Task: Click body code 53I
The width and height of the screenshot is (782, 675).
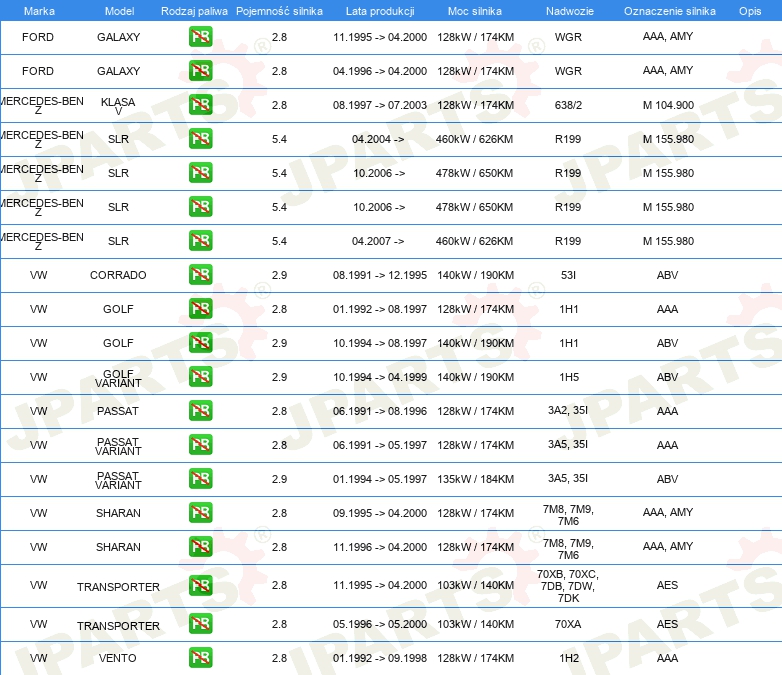Action: click(x=569, y=275)
